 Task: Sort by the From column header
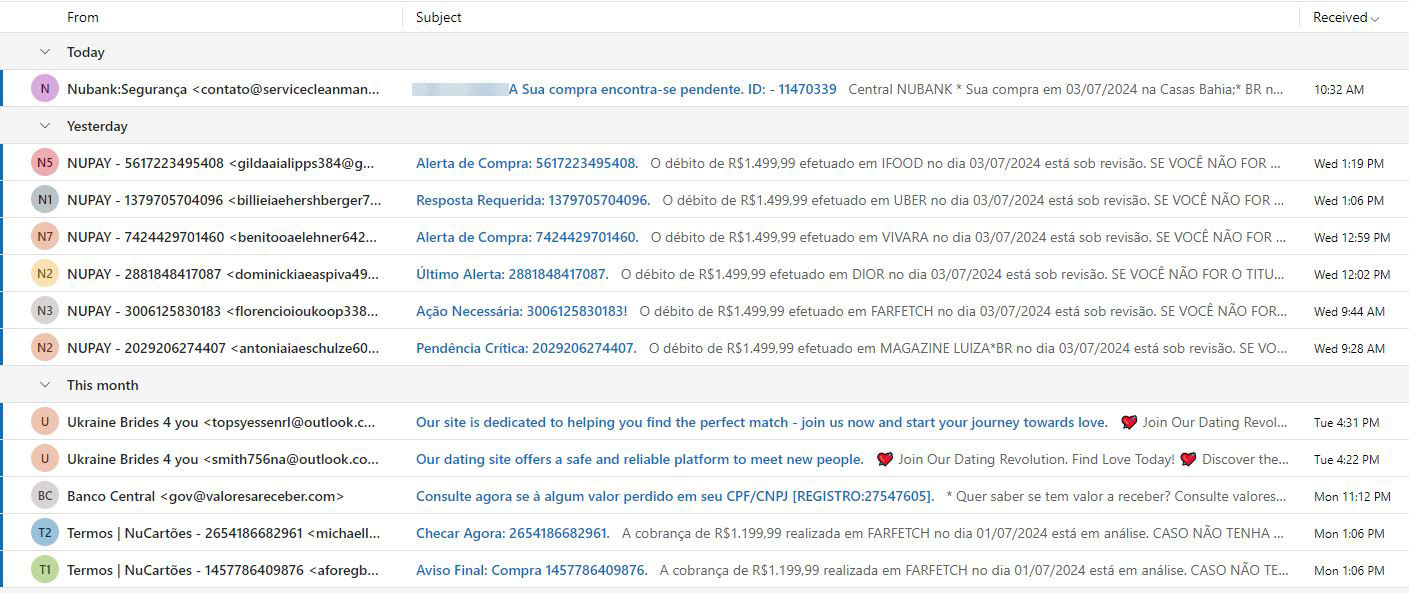tap(83, 17)
